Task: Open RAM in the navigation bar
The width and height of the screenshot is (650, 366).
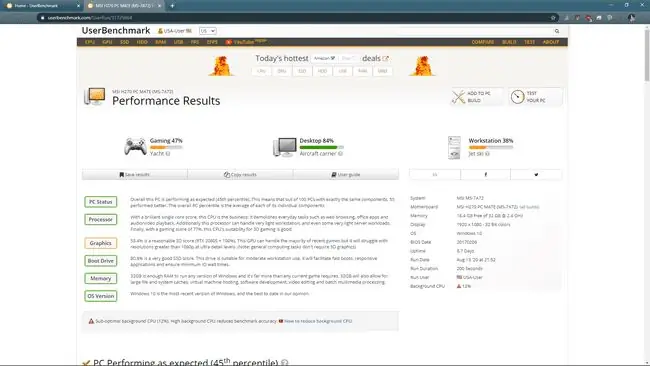Action: pyautogui.click(x=160, y=42)
